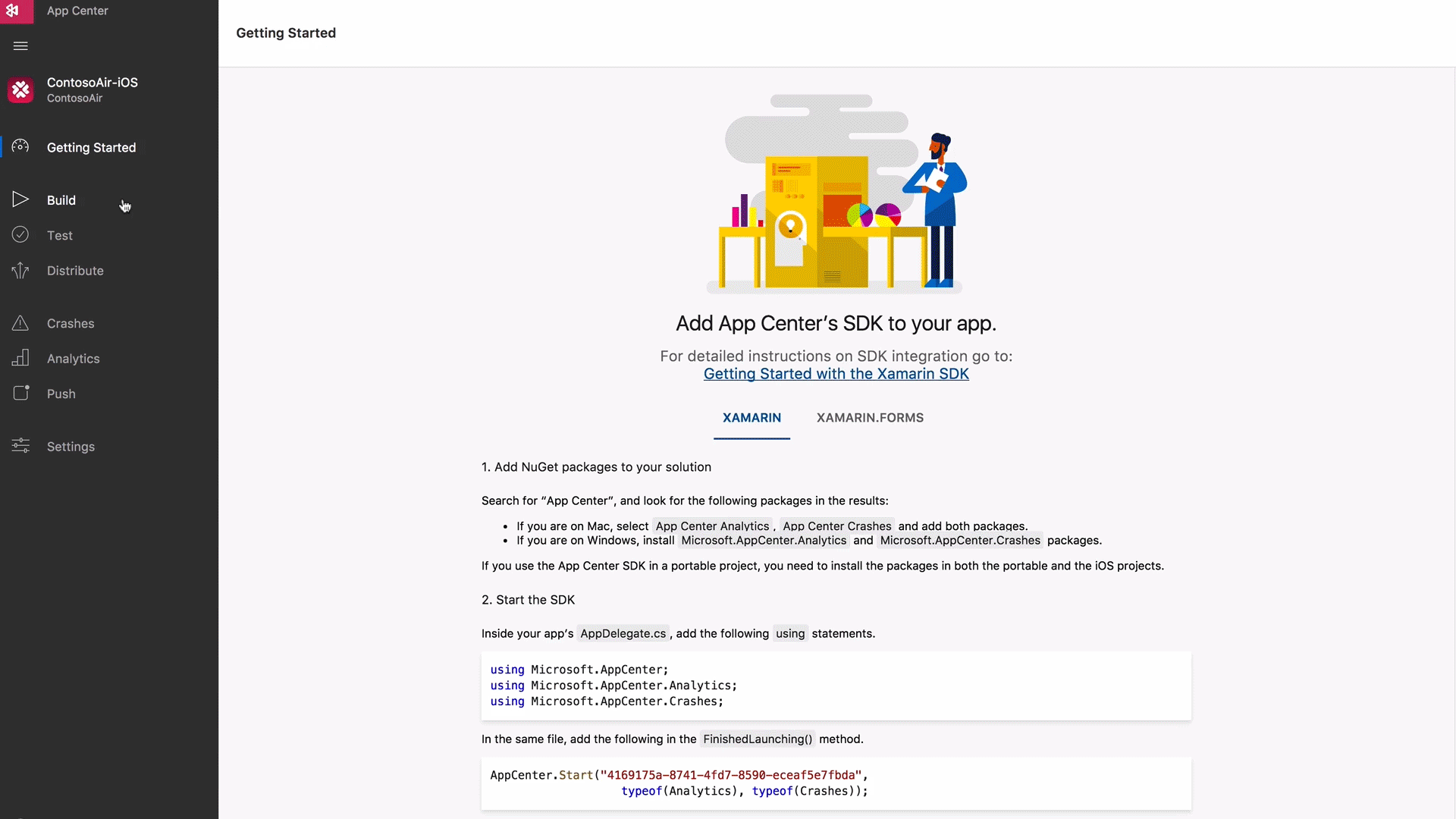1456x819 pixels.
Task: Click the ContosoAir-iOS app name
Action: click(92, 82)
